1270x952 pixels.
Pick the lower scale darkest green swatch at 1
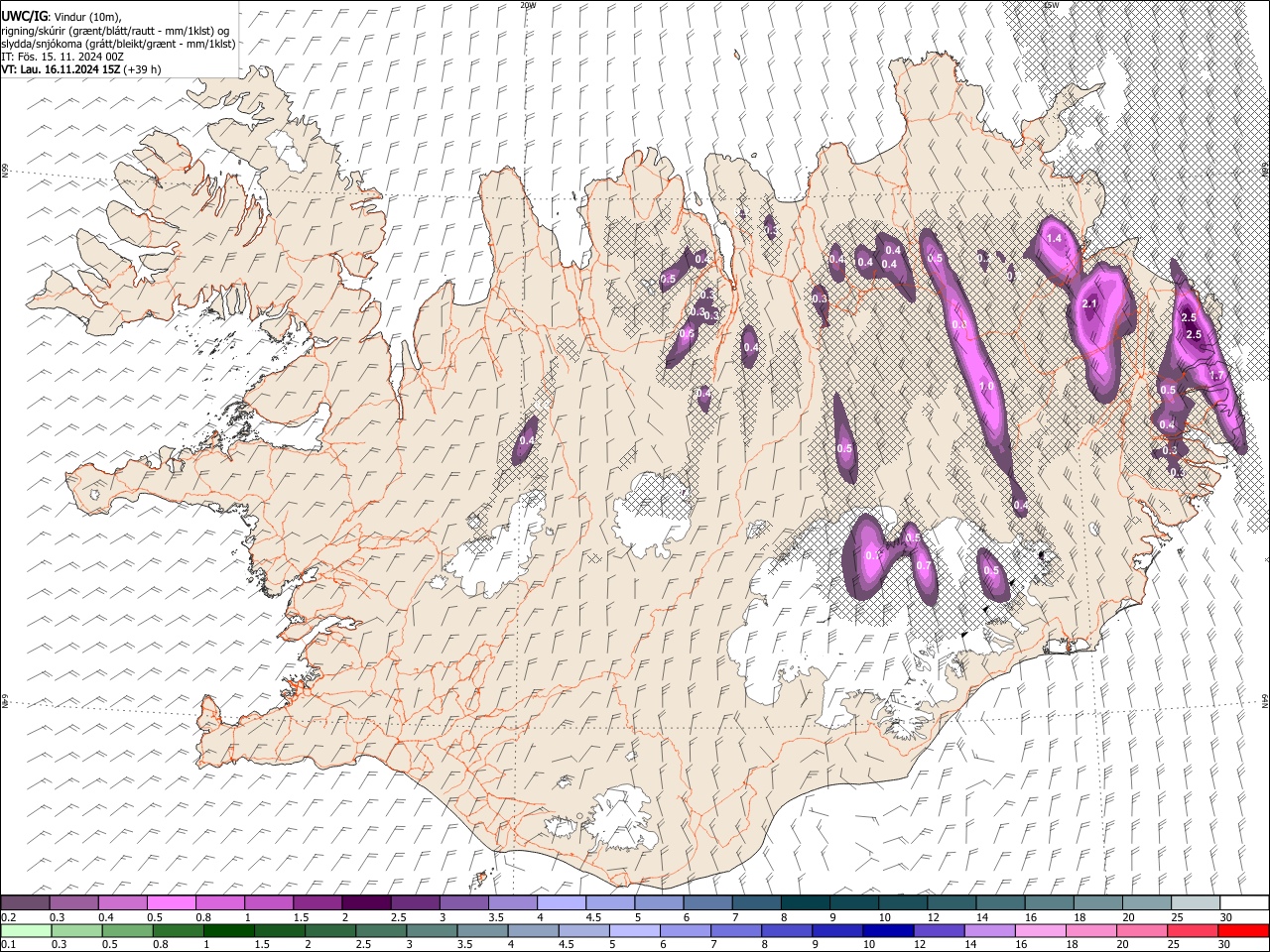pyautogui.click(x=228, y=930)
